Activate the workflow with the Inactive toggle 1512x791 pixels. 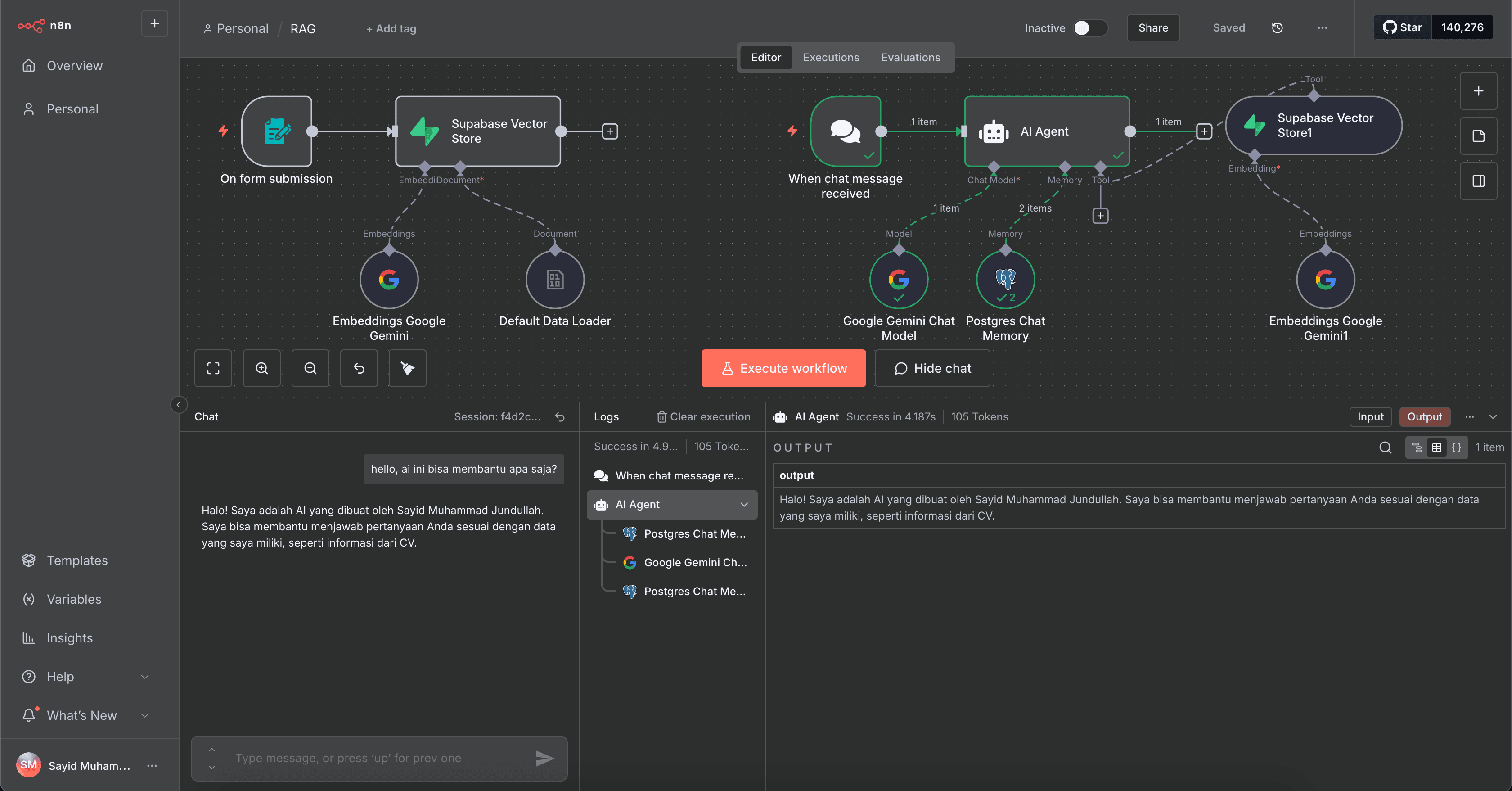(x=1089, y=27)
